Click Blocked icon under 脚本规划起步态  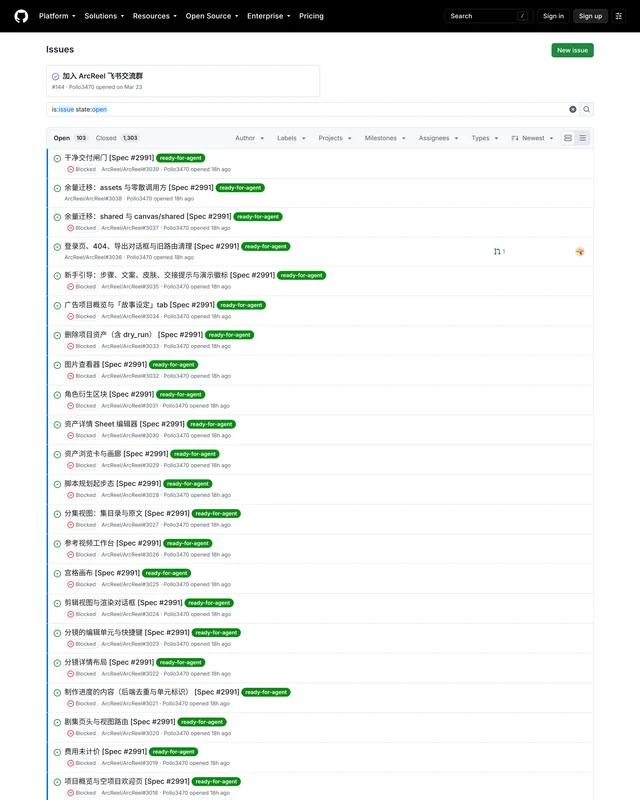70,495
